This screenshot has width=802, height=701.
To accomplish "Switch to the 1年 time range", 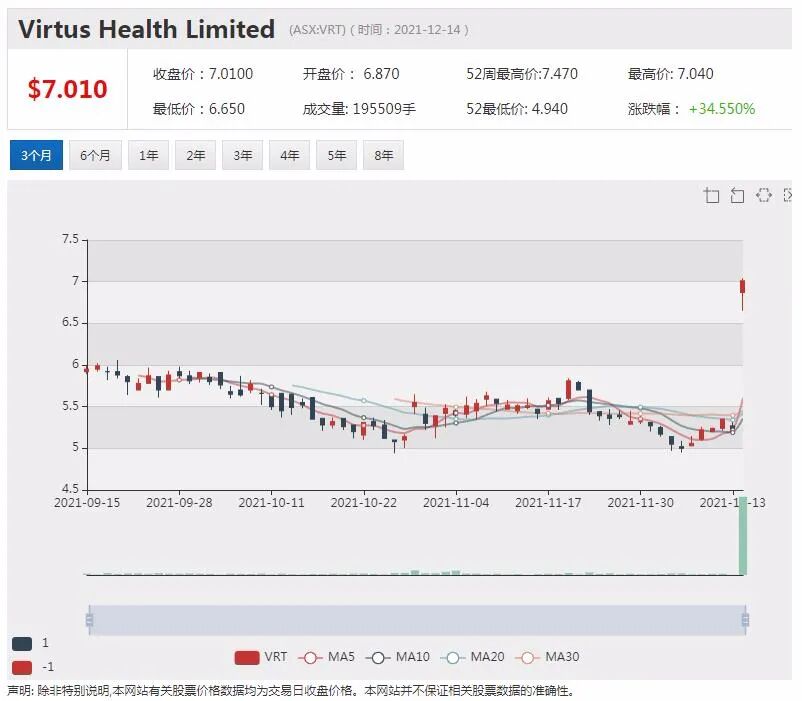I will pos(148,155).
